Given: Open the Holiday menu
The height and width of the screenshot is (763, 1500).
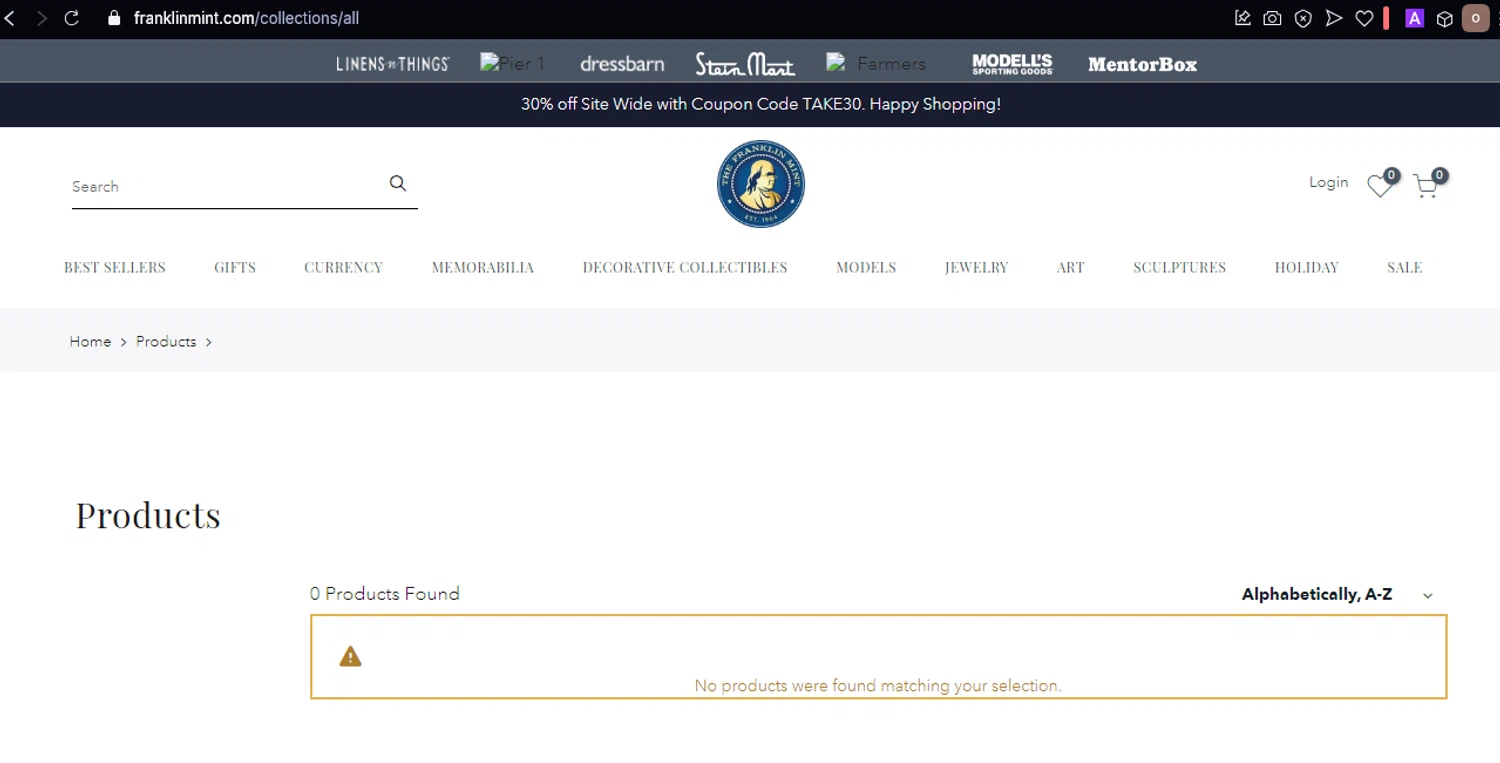Looking at the screenshot, I should tap(1306, 267).
